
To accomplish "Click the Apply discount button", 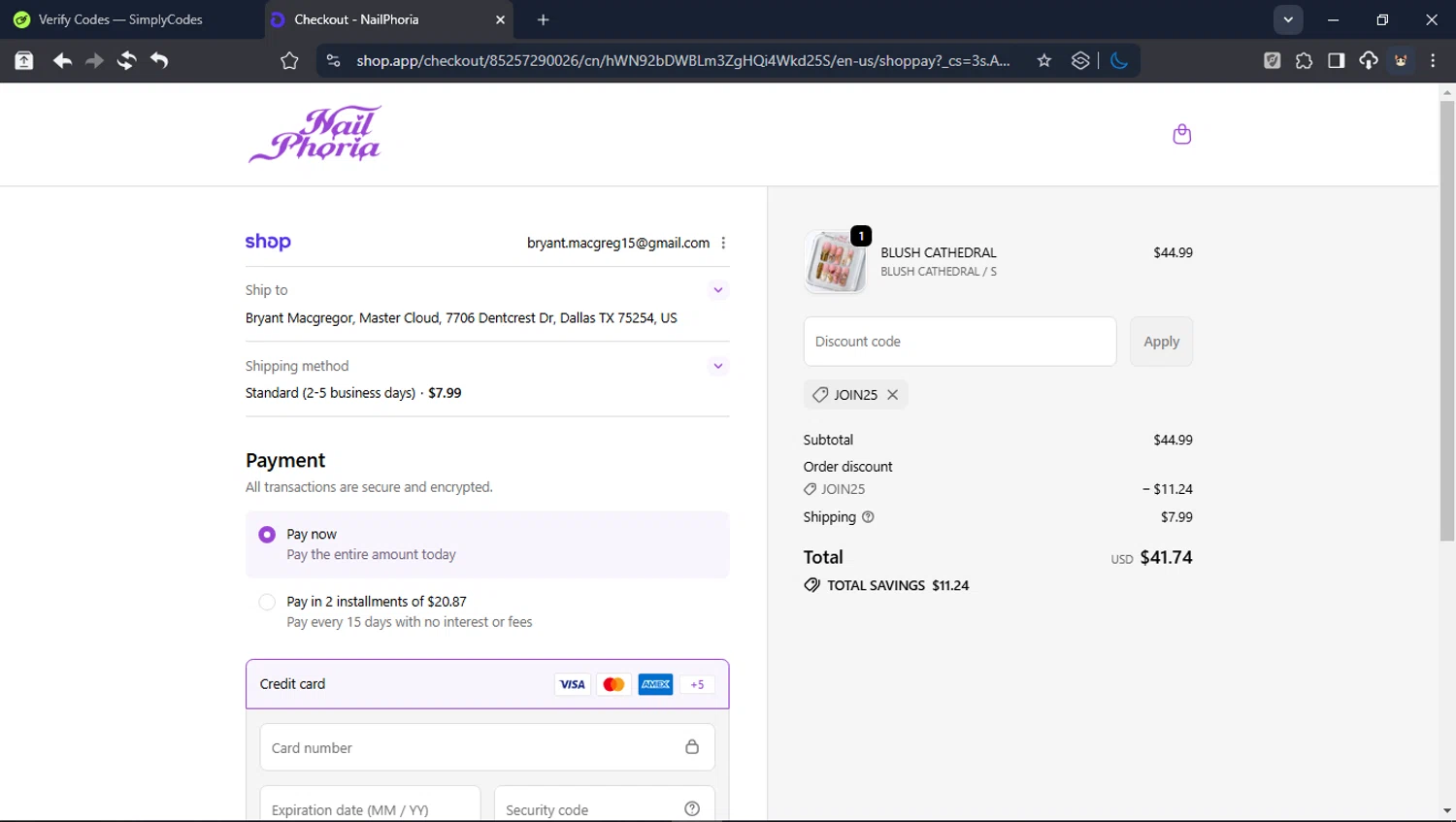I will [1161, 342].
